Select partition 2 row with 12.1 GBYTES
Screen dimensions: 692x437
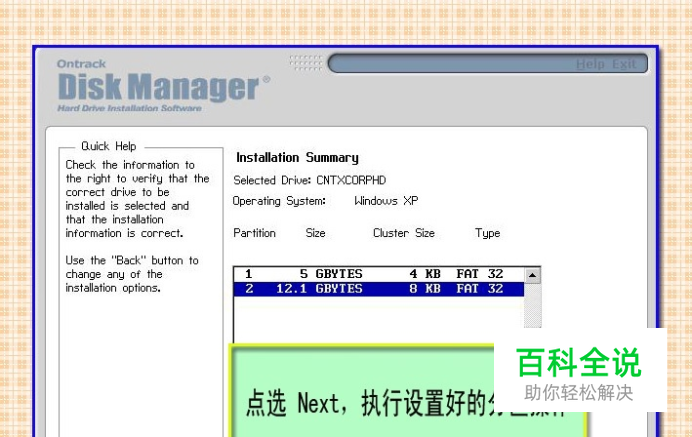tap(379, 289)
